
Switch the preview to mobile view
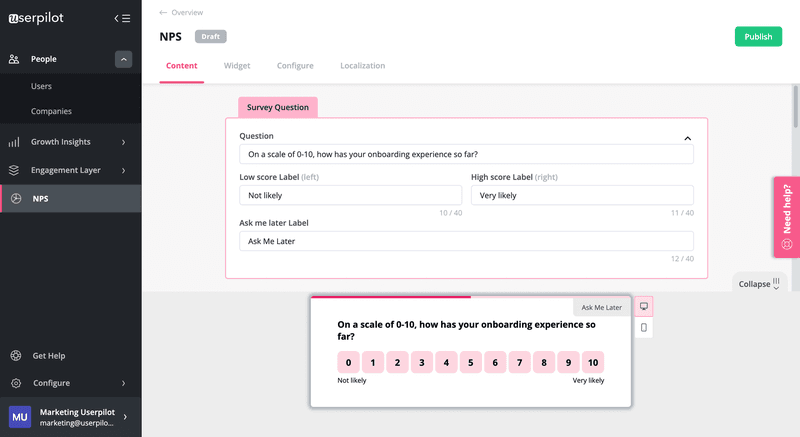[644, 327]
